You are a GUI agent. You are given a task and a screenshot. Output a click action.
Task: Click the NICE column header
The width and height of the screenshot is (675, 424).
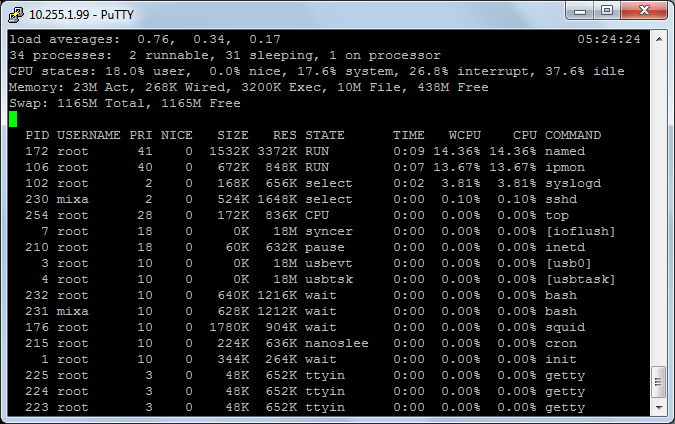[x=176, y=135]
